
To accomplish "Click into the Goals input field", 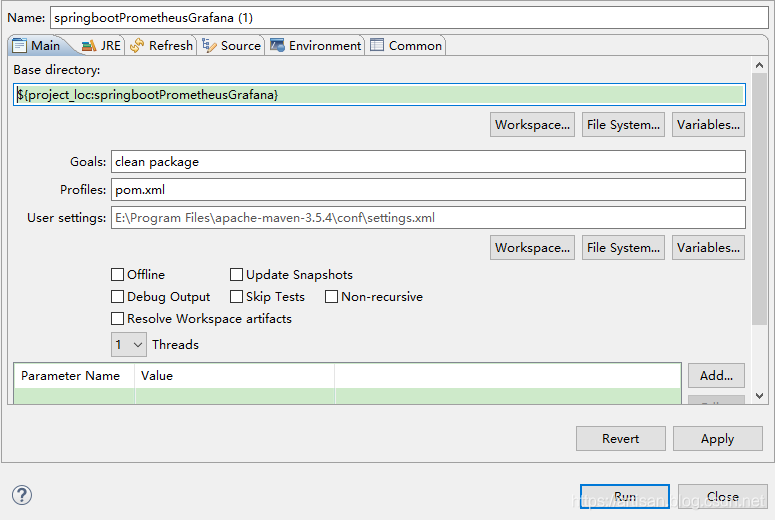I will tap(428, 162).
